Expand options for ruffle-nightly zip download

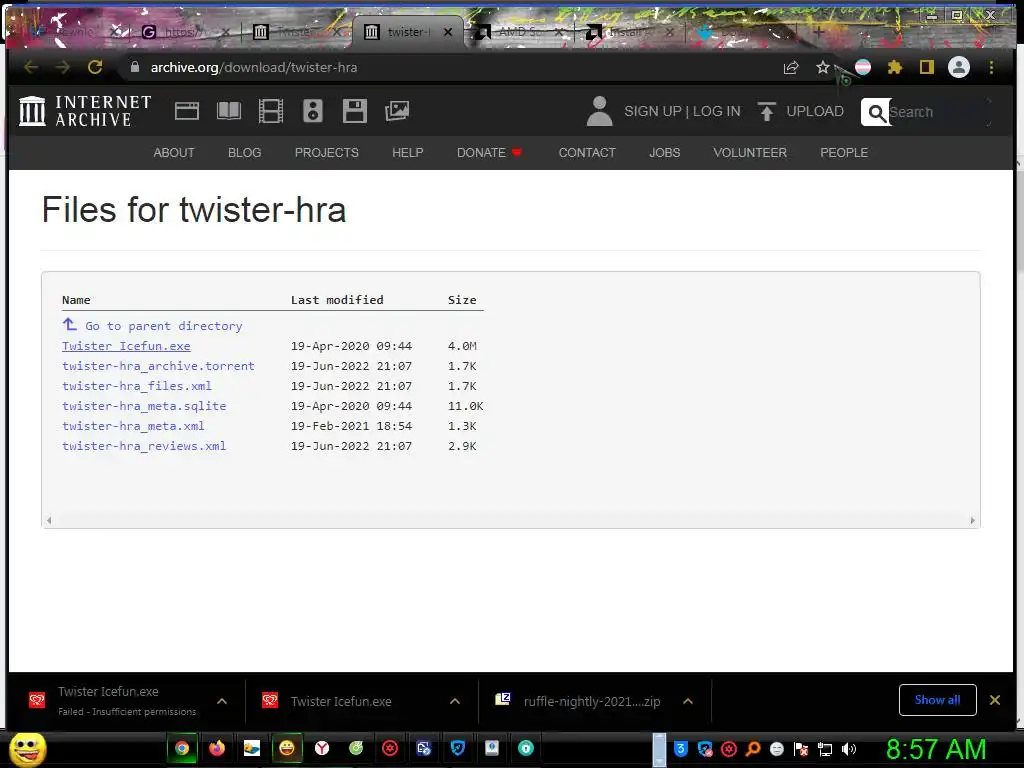tap(688, 701)
